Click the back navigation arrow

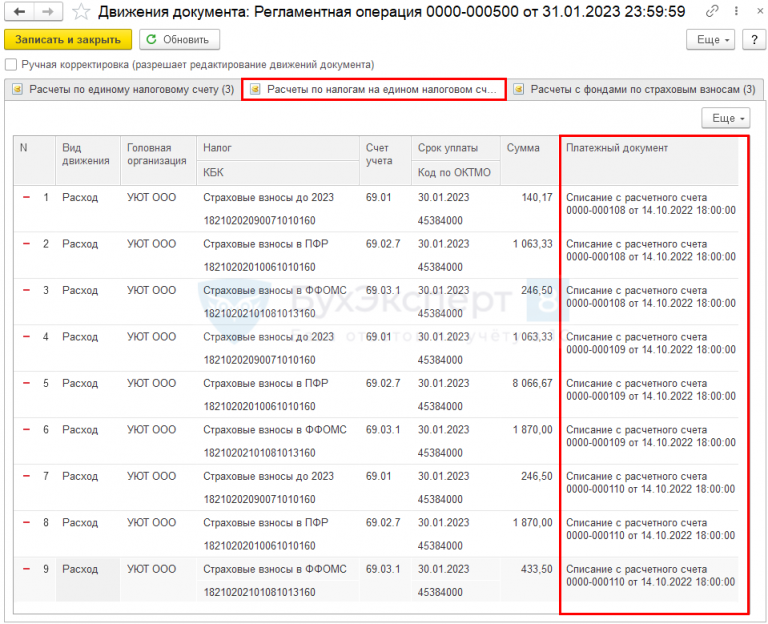pyautogui.click(x=19, y=11)
